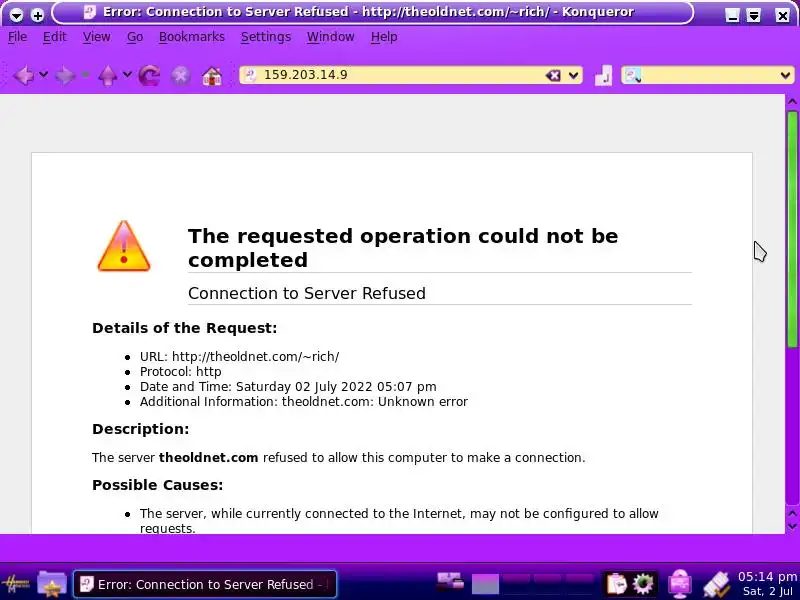Image resolution: width=800 pixels, height=600 pixels.
Task: Open the Forward history dropdown arrow
Action: point(85,75)
